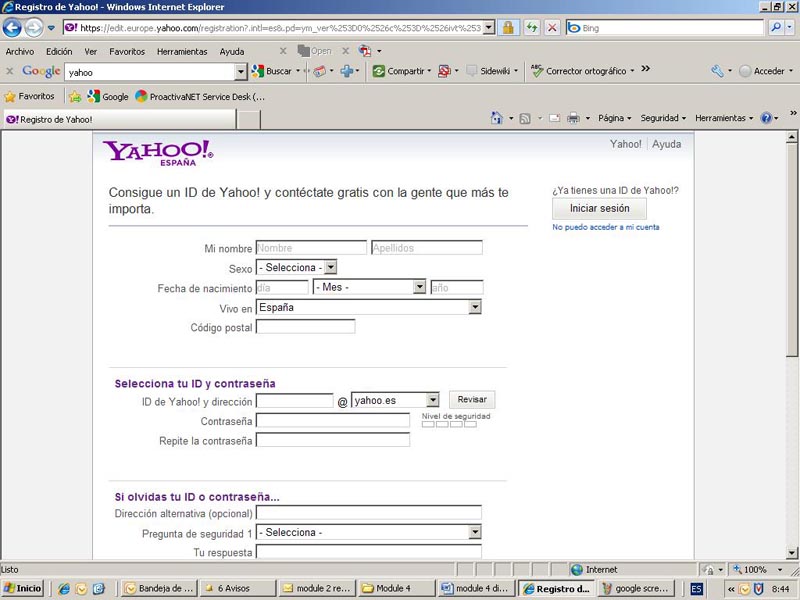Click the page scrollbar down arrow
This screenshot has height=600, width=800.
(x=791, y=553)
